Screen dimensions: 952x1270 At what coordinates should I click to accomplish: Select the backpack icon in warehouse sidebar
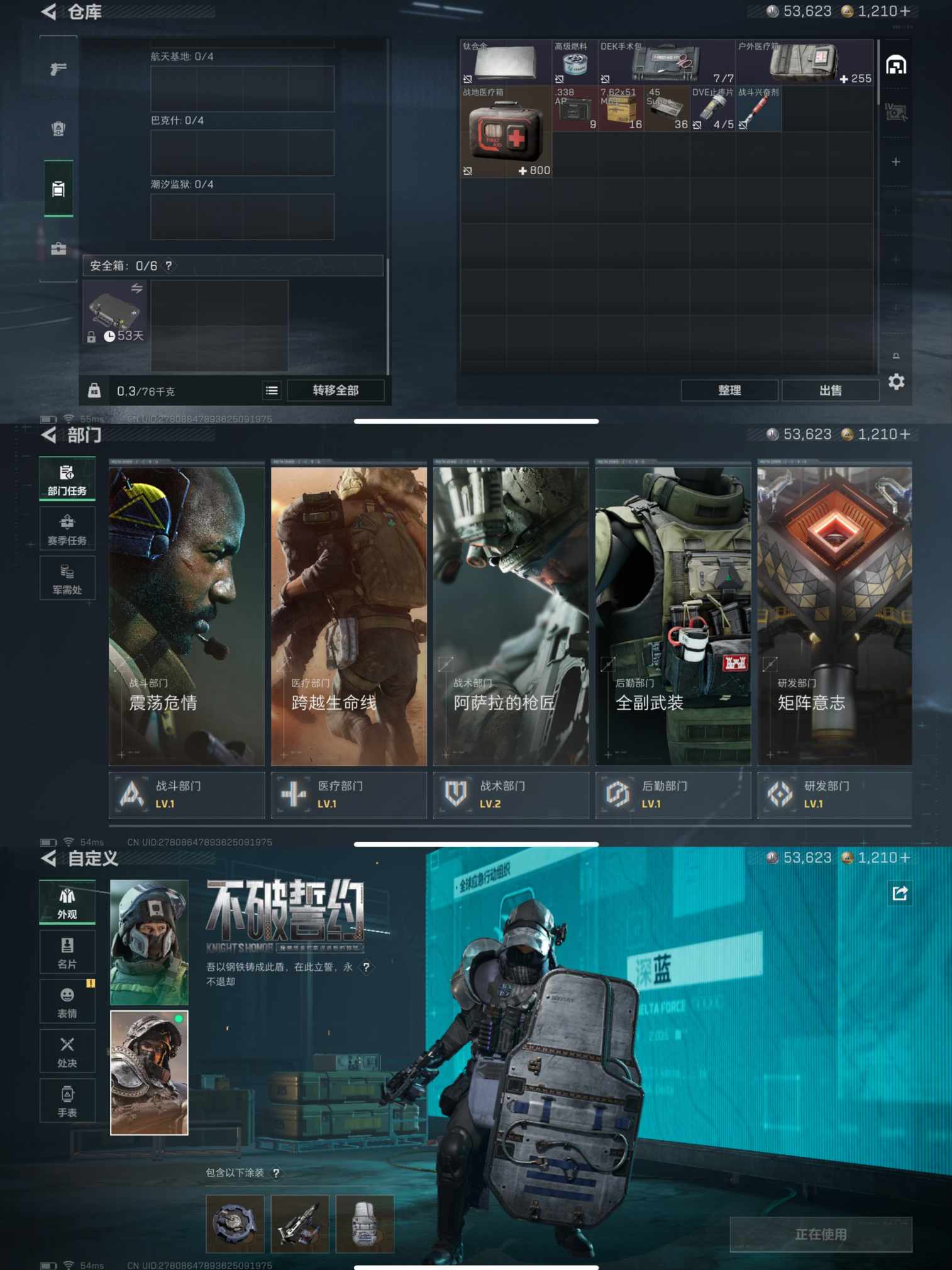pos(58,129)
